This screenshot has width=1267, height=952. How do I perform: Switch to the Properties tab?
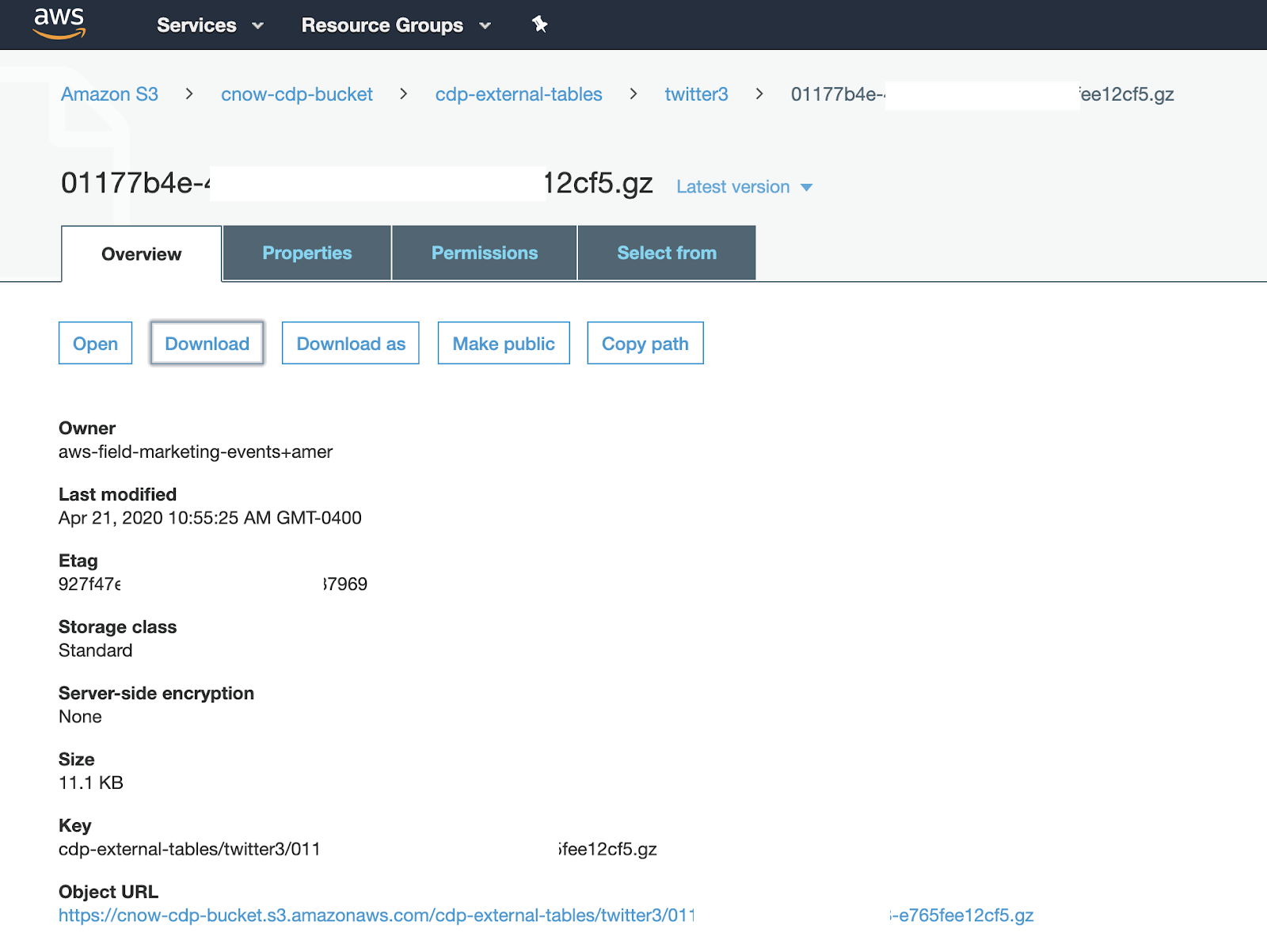pyautogui.click(x=307, y=253)
